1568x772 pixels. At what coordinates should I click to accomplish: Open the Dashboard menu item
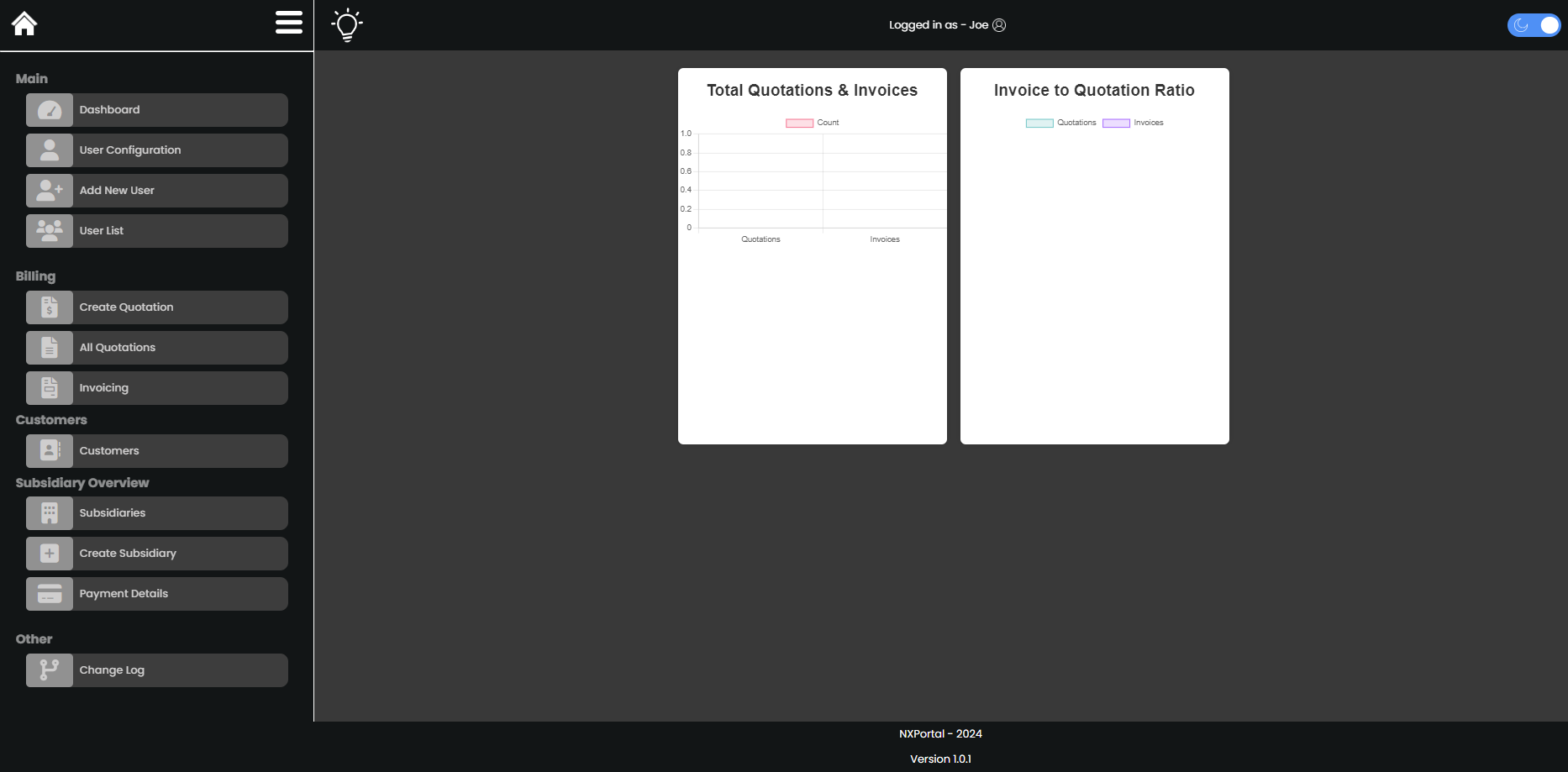(156, 110)
